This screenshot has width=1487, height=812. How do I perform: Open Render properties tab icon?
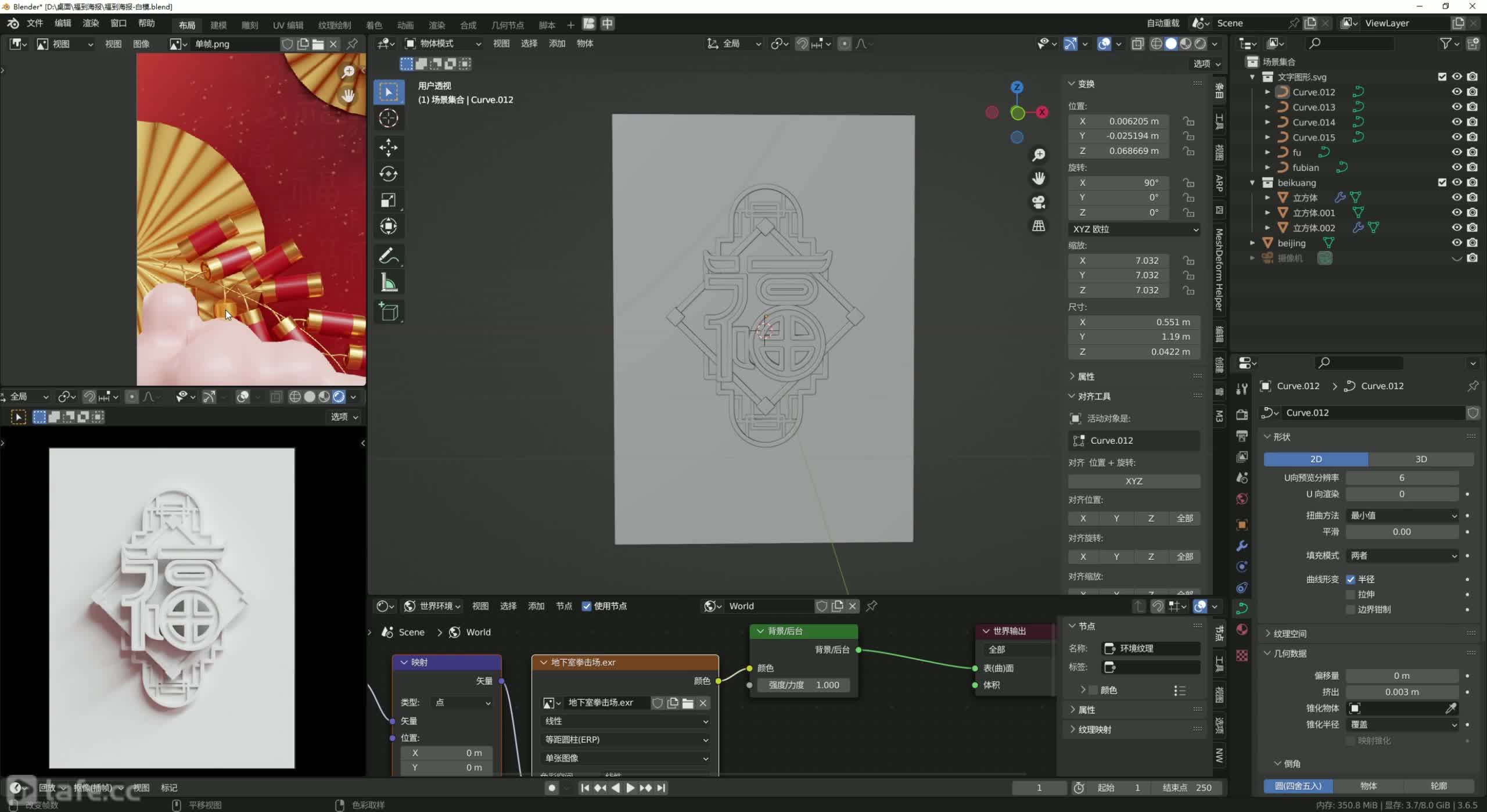click(1242, 415)
